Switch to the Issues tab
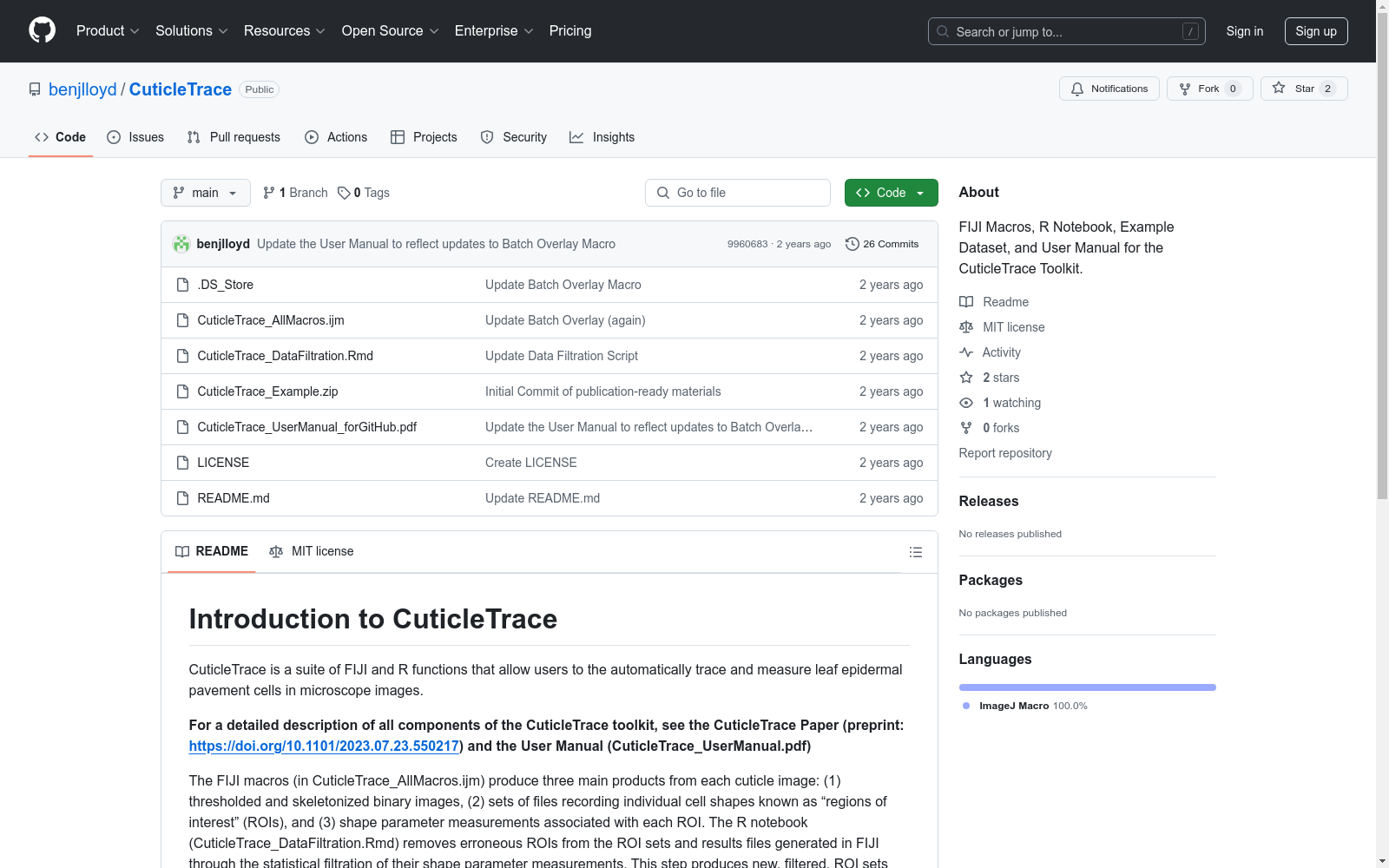 point(135,137)
